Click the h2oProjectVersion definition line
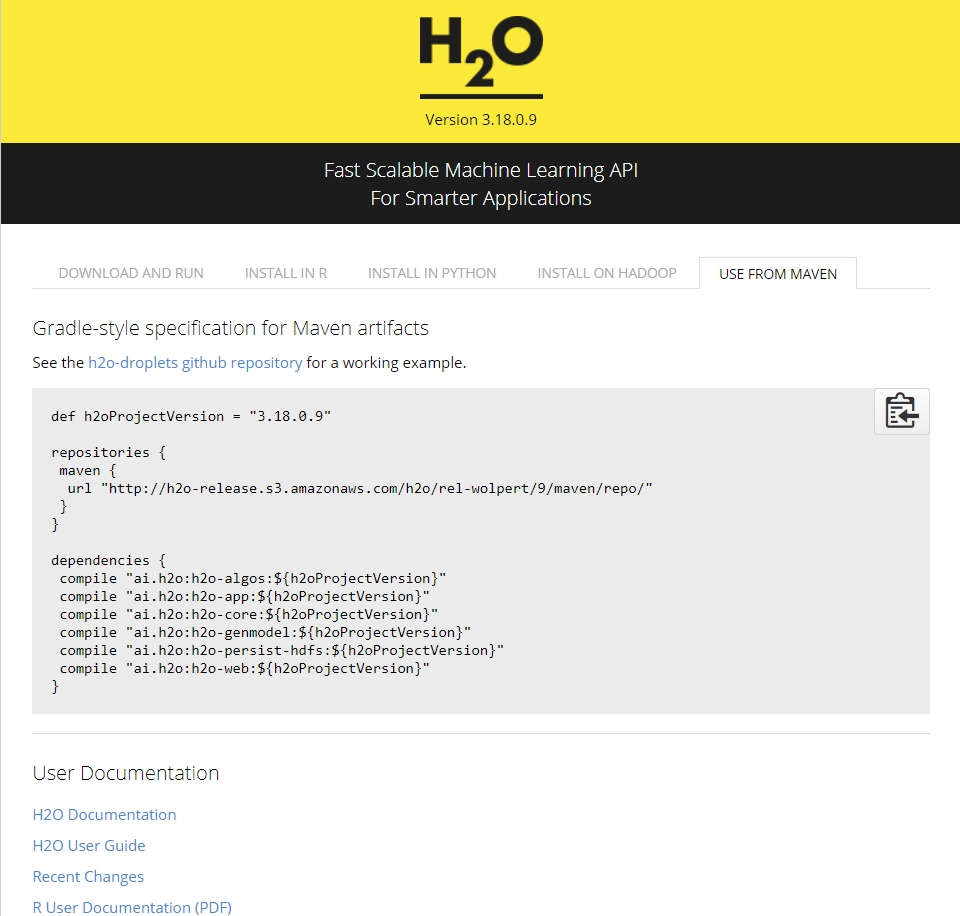 point(191,416)
